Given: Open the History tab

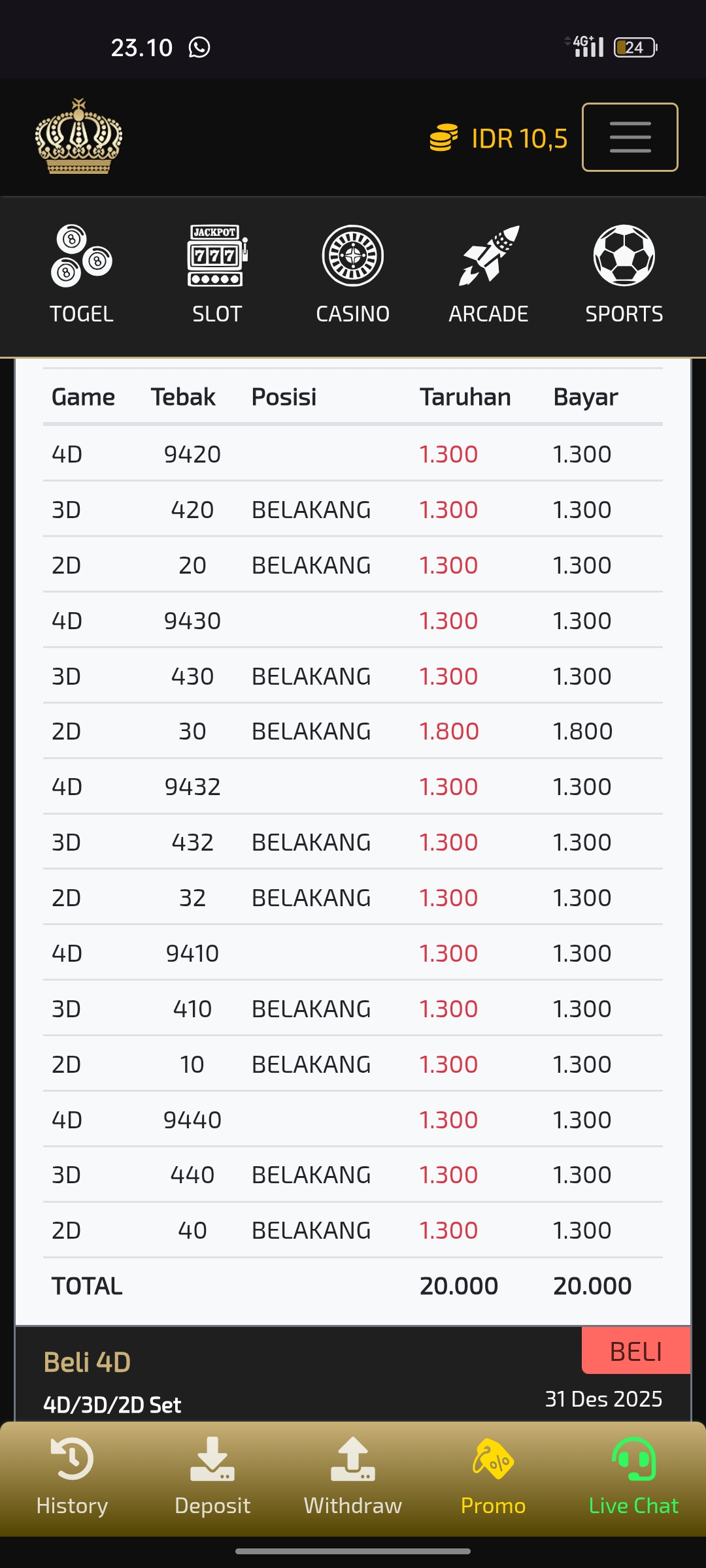Looking at the screenshot, I should [72, 1460].
